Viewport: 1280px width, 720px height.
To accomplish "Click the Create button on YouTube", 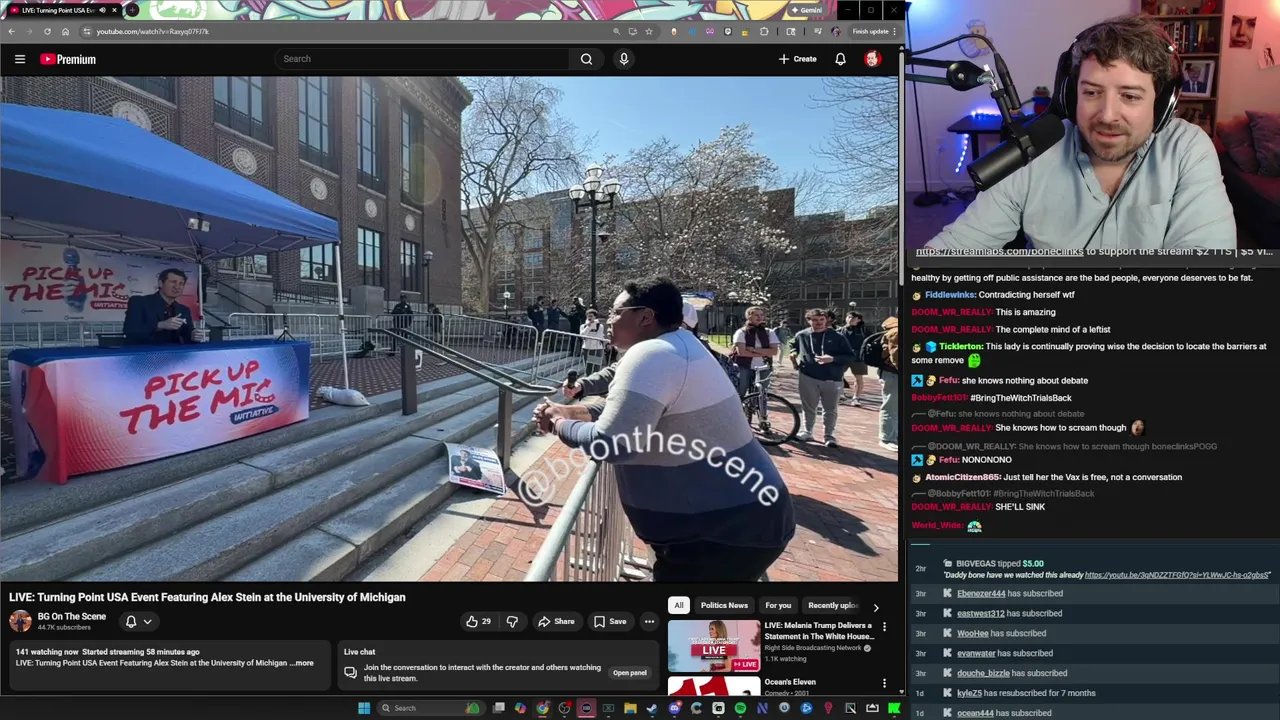I will pos(797,59).
